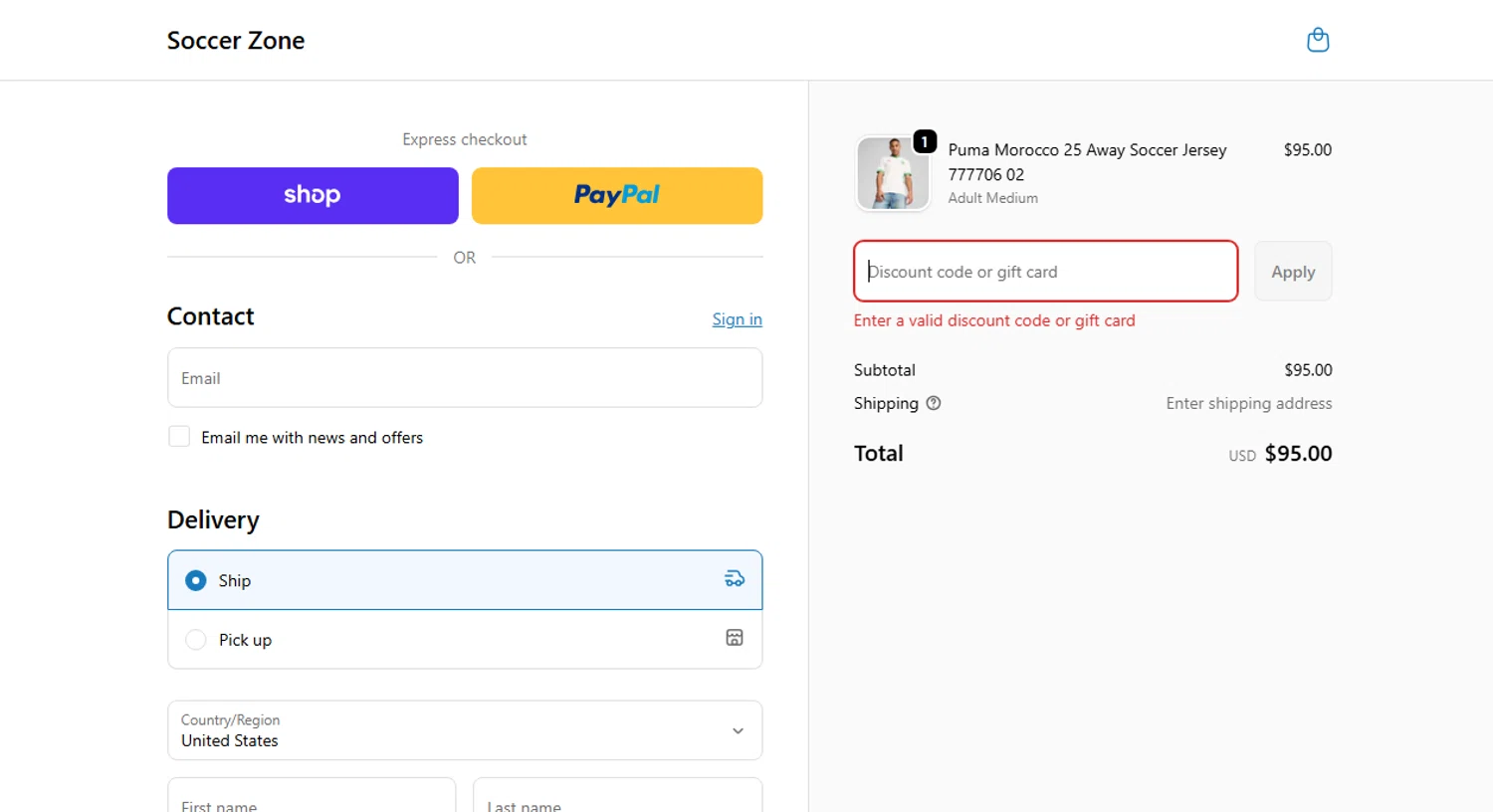The width and height of the screenshot is (1493, 812).
Task: Click the Delivery section heading
Action: (213, 520)
